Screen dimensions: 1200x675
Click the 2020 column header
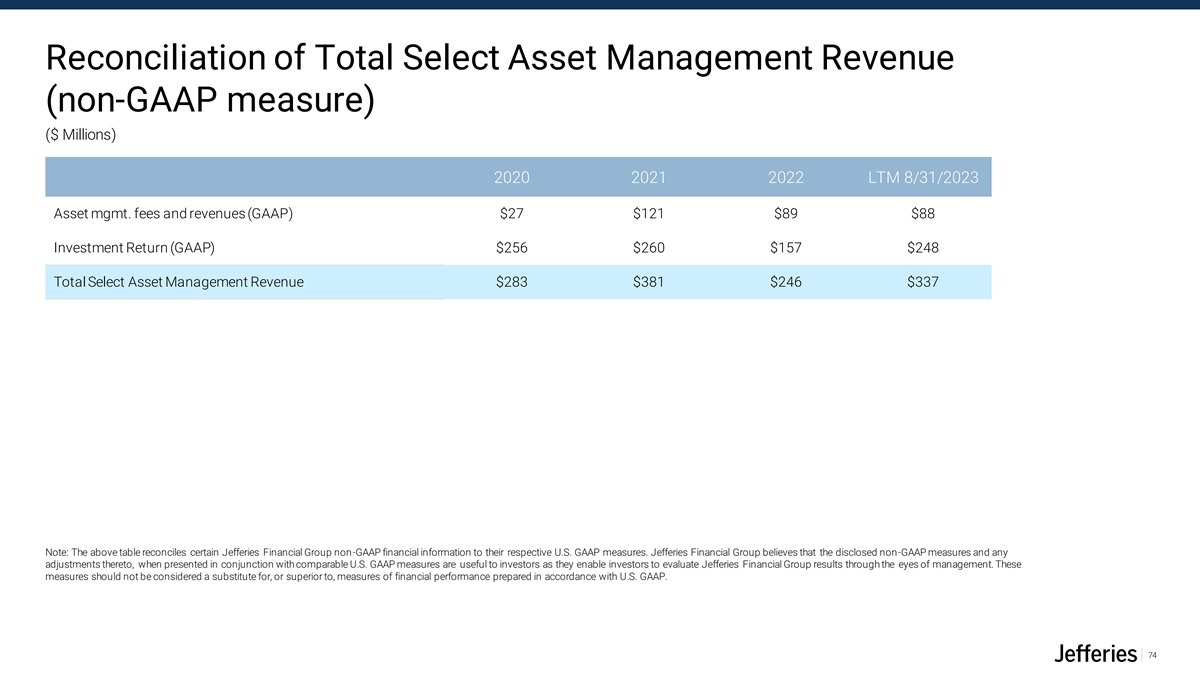(x=512, y=178)
